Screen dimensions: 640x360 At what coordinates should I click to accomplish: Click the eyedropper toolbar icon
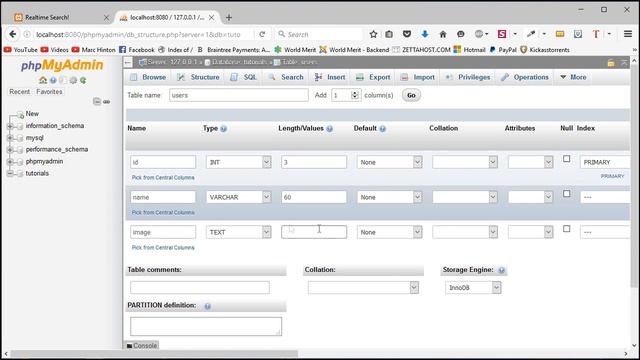point(531,34)
